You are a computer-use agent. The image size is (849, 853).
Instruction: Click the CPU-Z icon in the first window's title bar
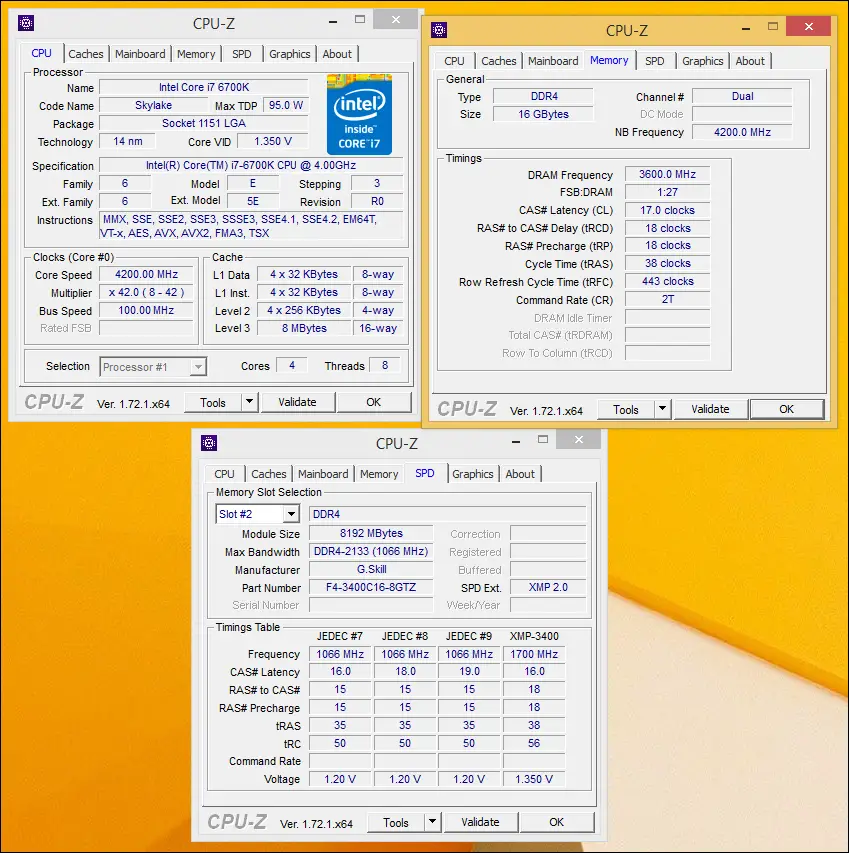(x=25, y=20)
